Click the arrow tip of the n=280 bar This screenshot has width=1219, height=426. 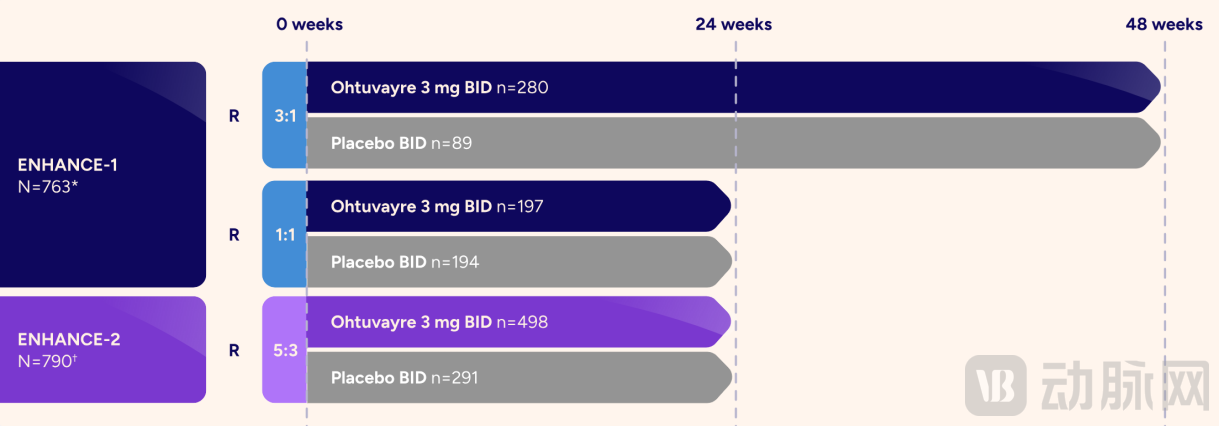click(1152, 88)
